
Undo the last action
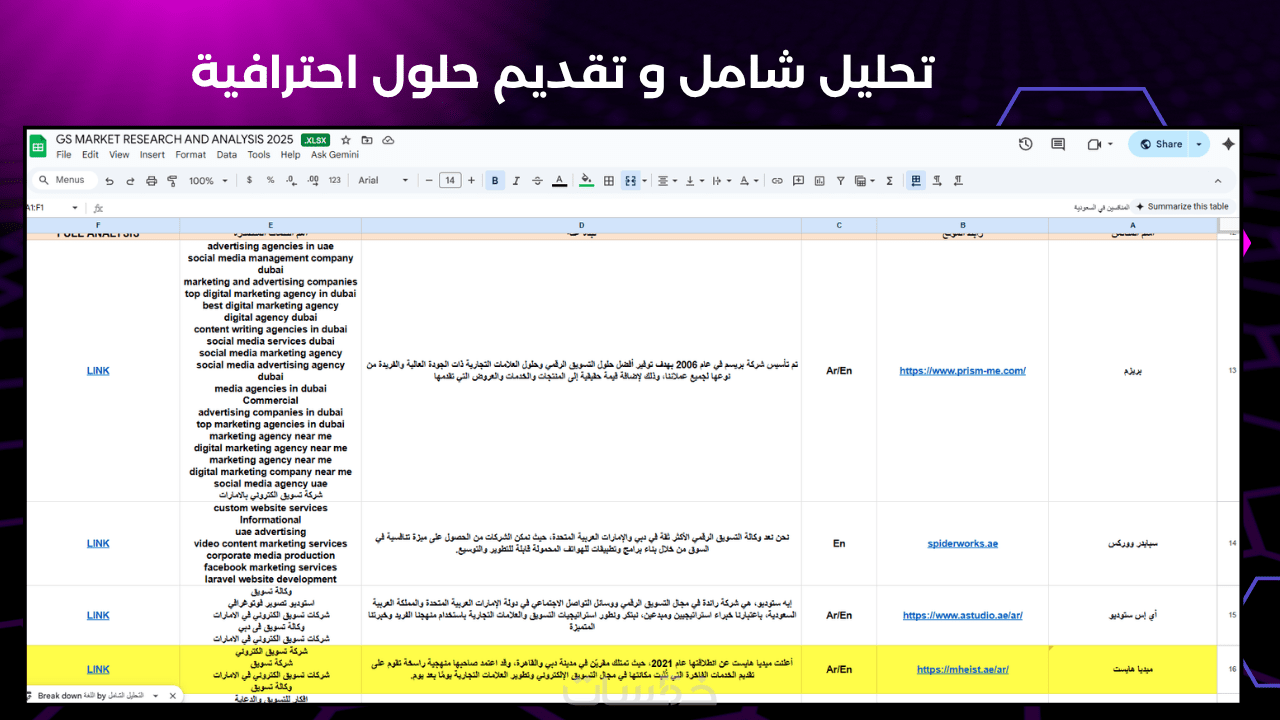pyautogui.click(x=109, y=181)
